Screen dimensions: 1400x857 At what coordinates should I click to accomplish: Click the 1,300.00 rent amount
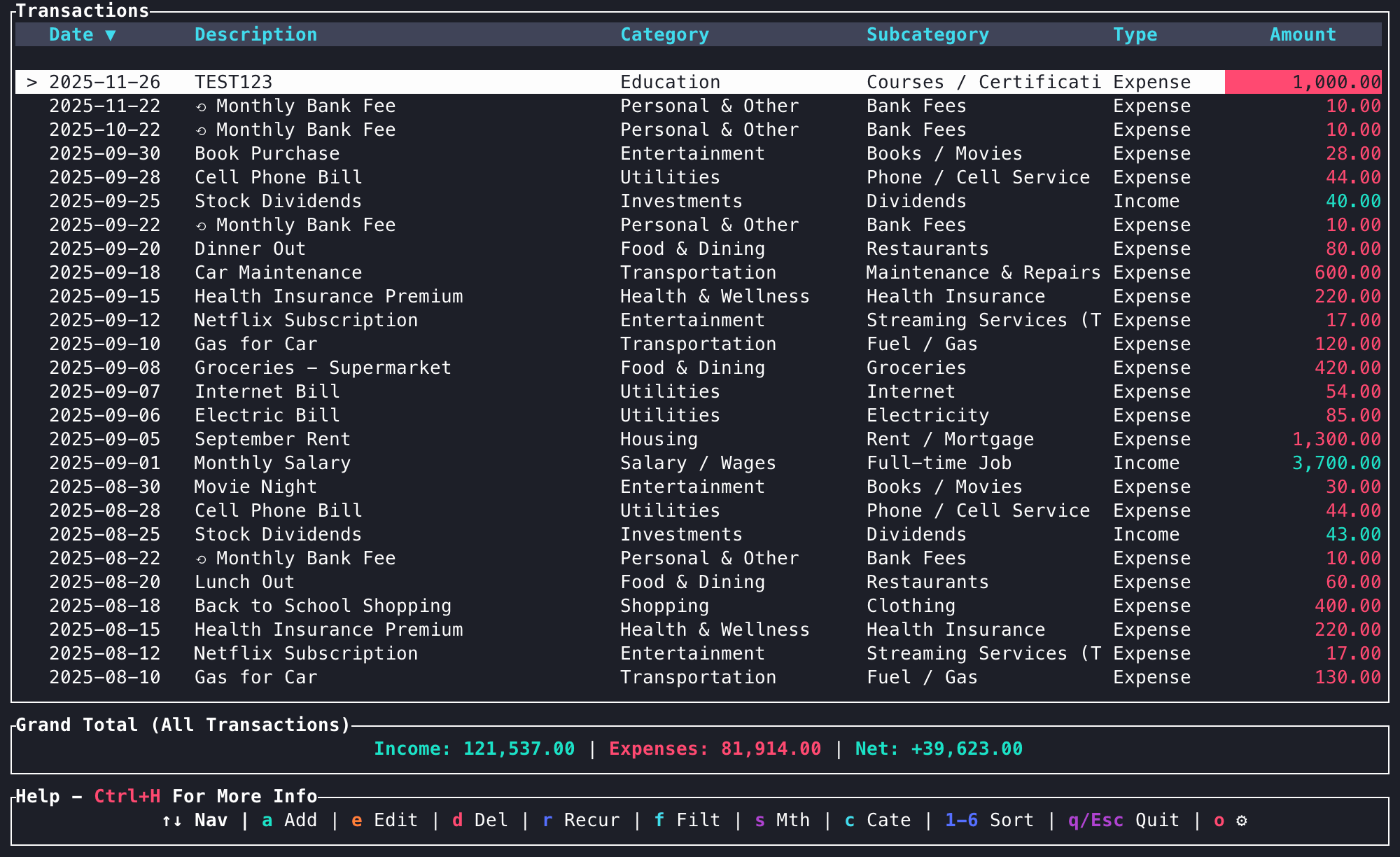click(x=1336, y=439)
